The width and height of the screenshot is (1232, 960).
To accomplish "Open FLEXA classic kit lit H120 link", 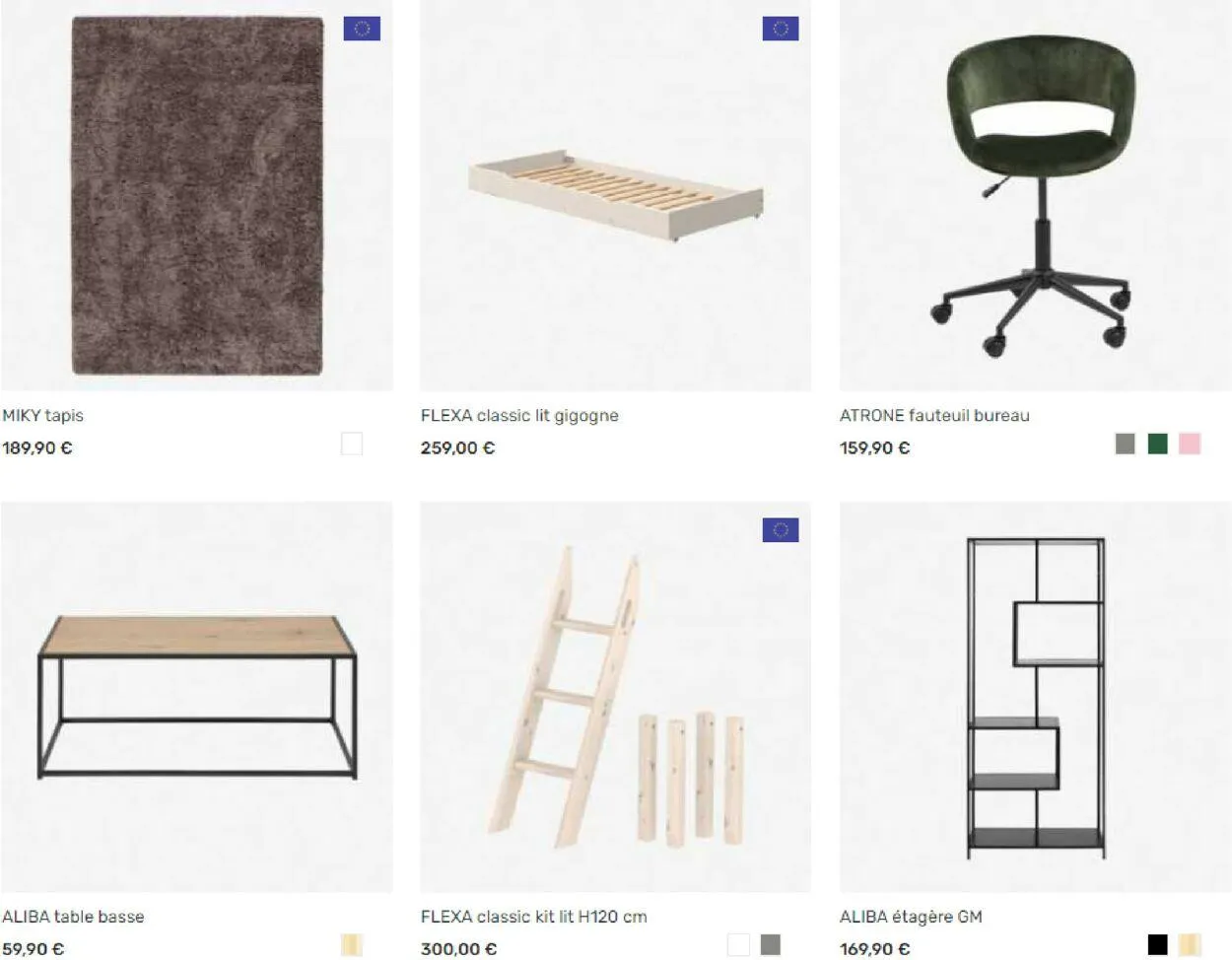I will (x=534, y=917).
